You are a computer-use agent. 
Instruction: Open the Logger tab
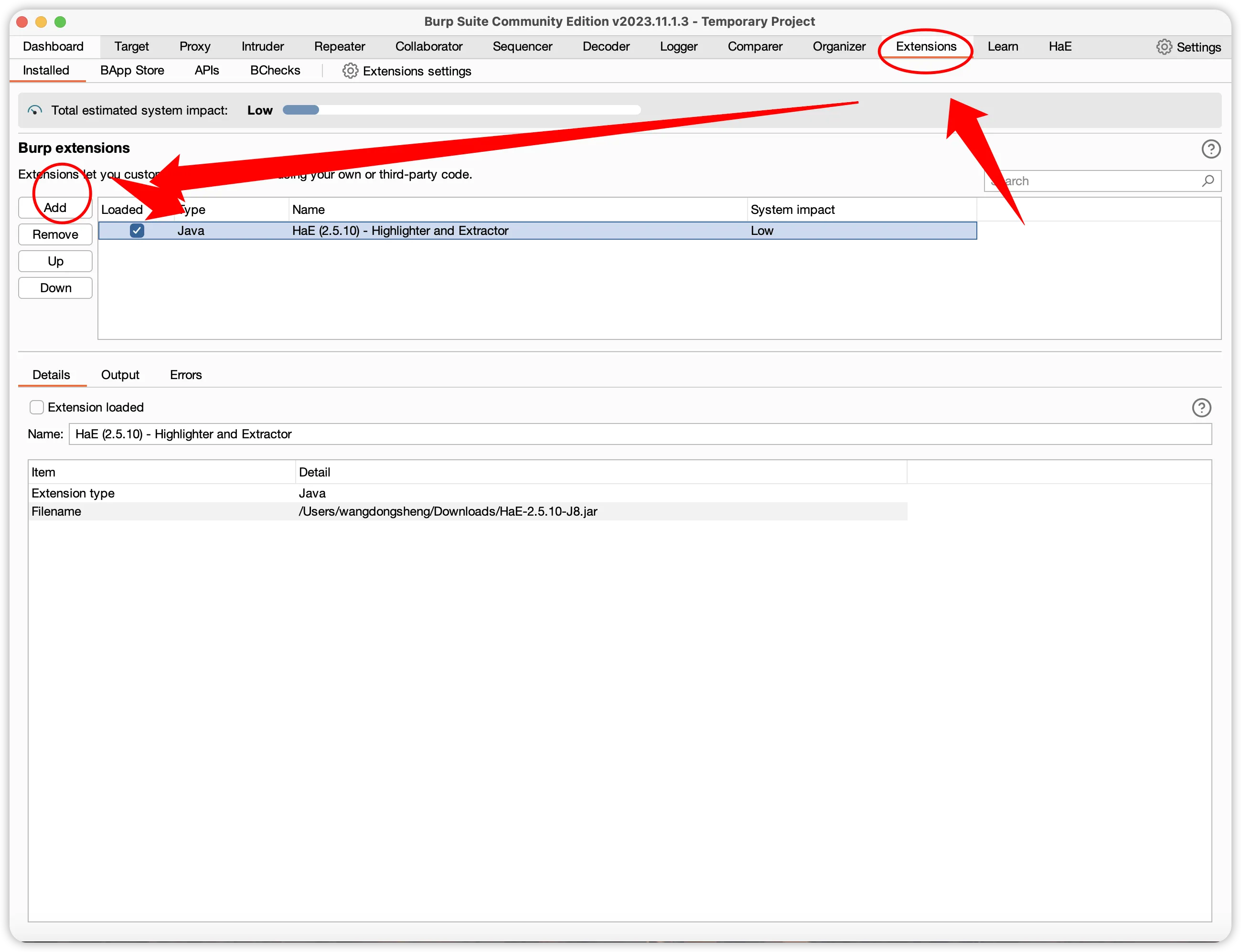(x=679, y=46)
